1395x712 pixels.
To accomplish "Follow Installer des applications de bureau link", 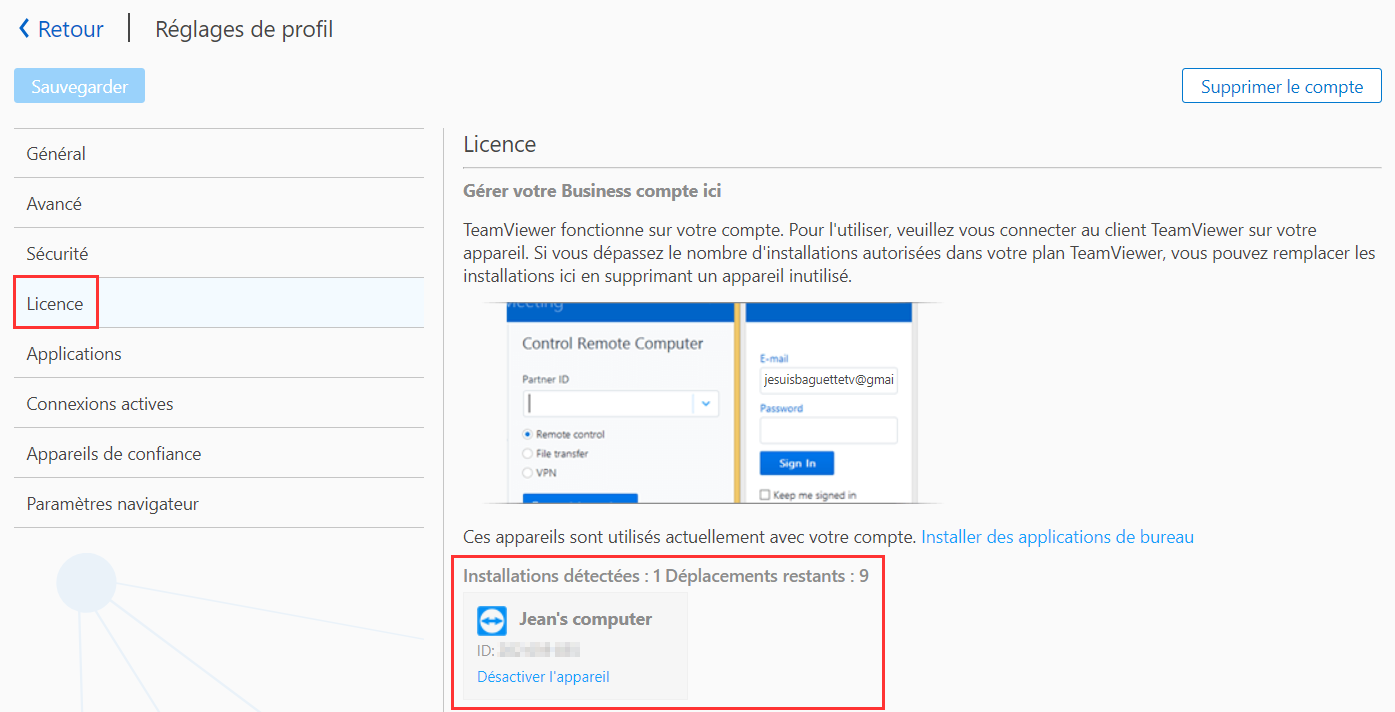I will tap(1057, 537).
